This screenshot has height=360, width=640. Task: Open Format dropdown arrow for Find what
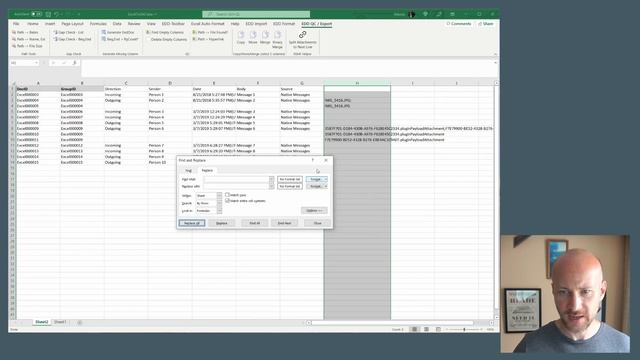tap(326, 179)
